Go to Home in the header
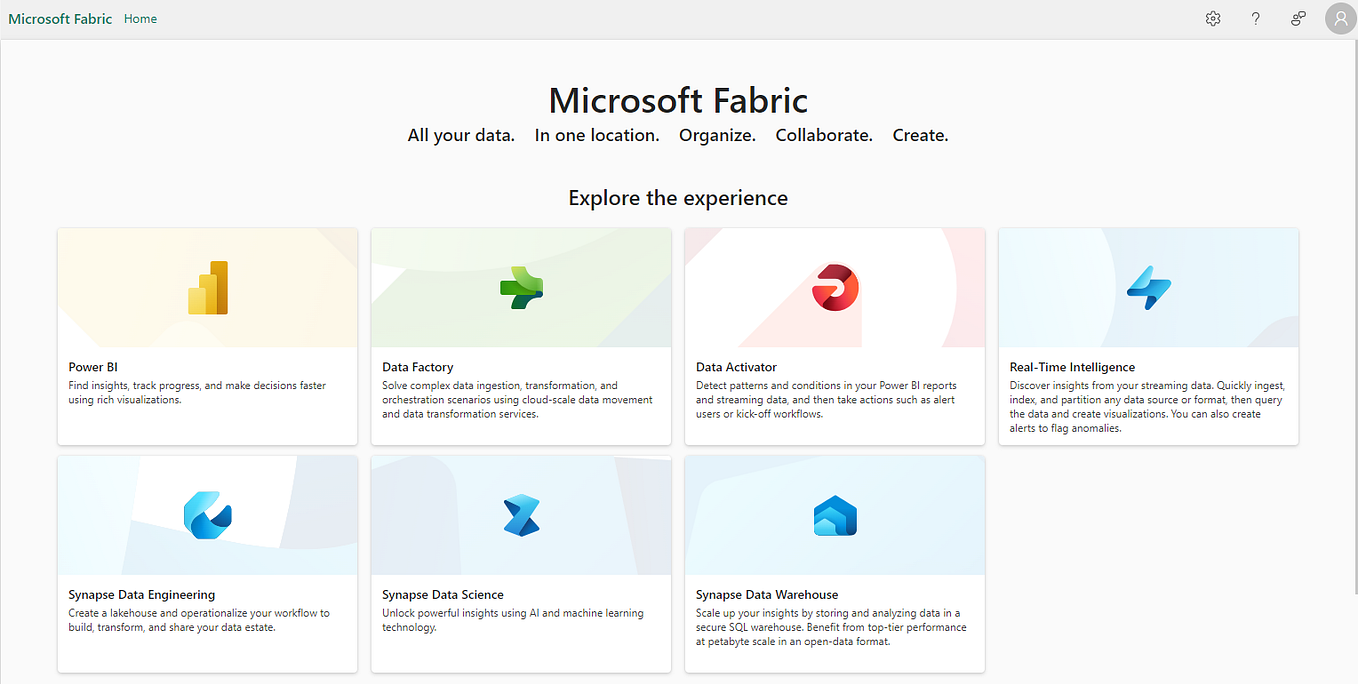 pyautogui.click(x=140, y=19)
